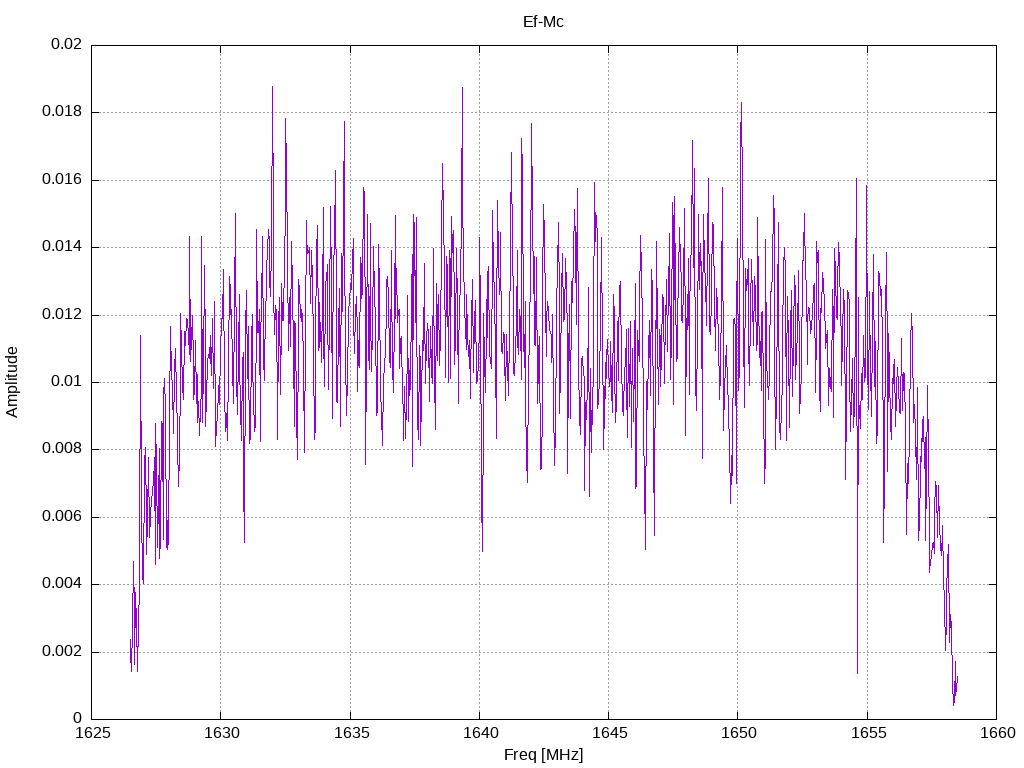The image size is (1024, 768).
Task: Click the Amplitude y-axis label
Action: pyautogui.click(x=12, y=382)
